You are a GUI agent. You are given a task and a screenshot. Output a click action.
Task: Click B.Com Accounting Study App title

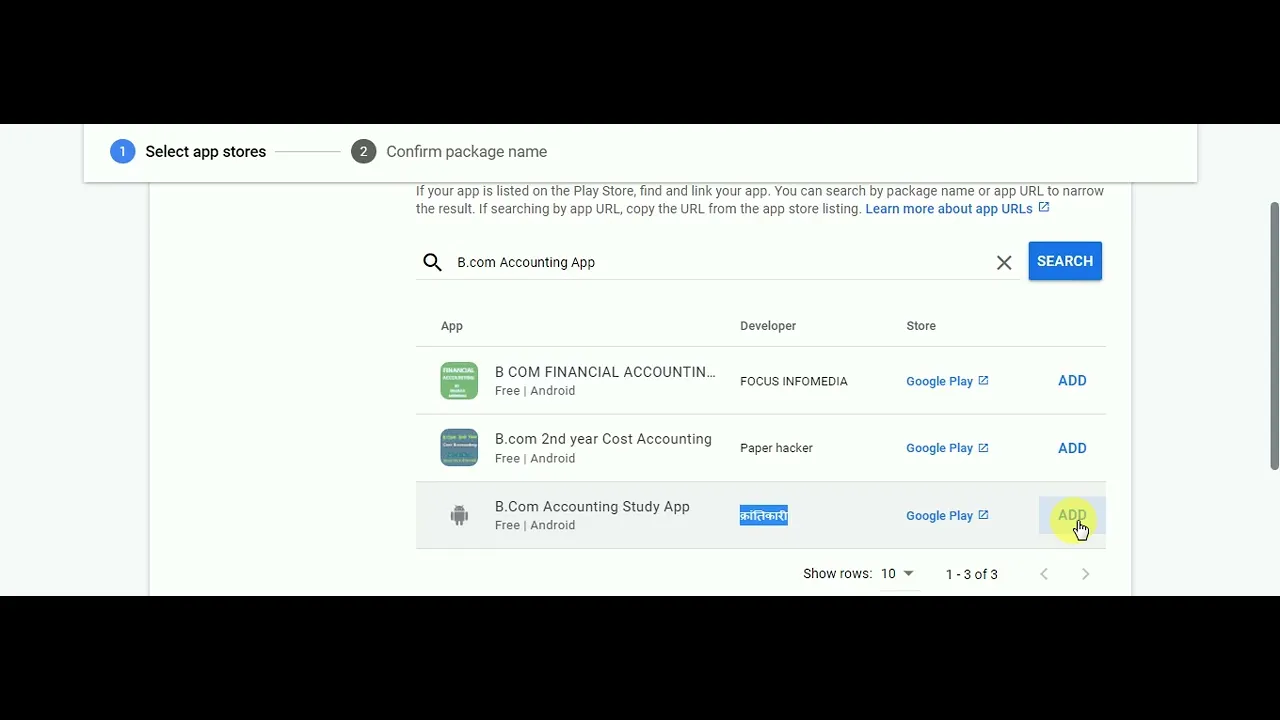point(592,507)
